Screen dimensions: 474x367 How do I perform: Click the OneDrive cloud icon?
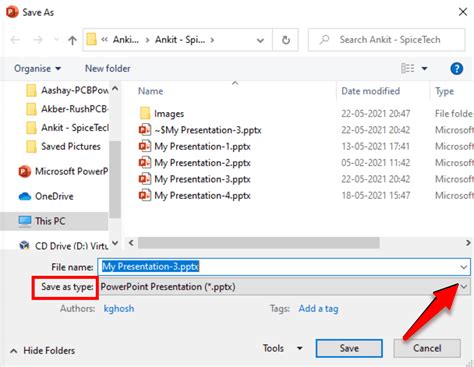tap(25, 196)
